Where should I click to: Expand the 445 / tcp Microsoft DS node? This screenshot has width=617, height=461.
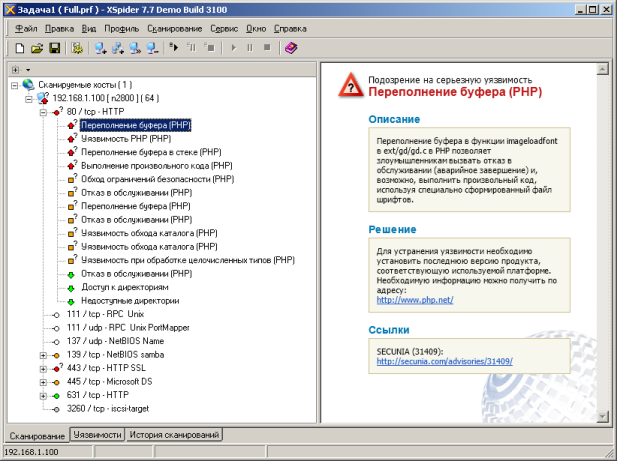[x=43, y=382]
